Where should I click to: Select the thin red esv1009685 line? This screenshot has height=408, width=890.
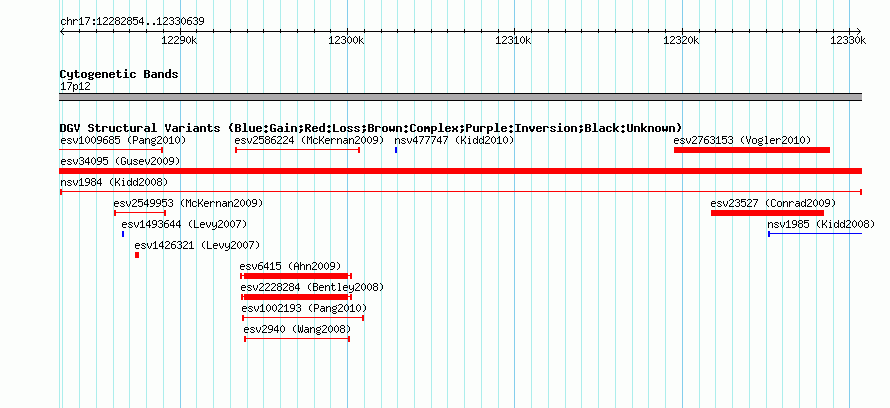[x=111, y=150]
